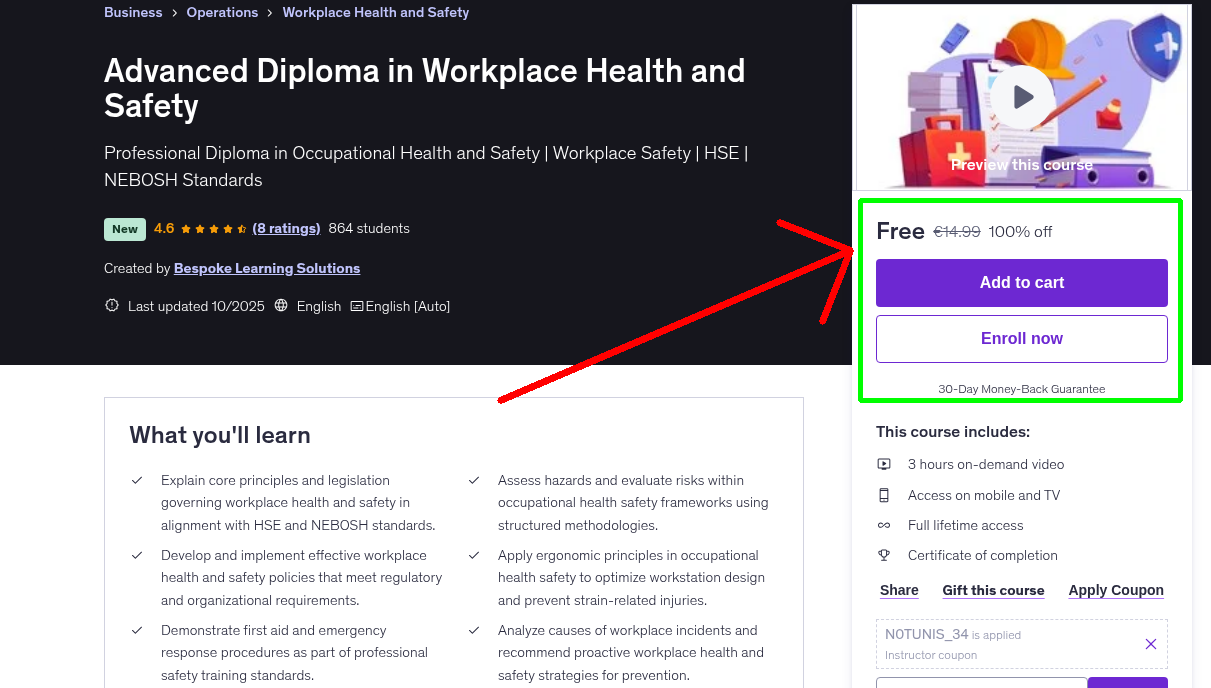This screenshot has width=1211, height=688.
Task: Click the on-demand video icon
Action: (x=884, y=464)
